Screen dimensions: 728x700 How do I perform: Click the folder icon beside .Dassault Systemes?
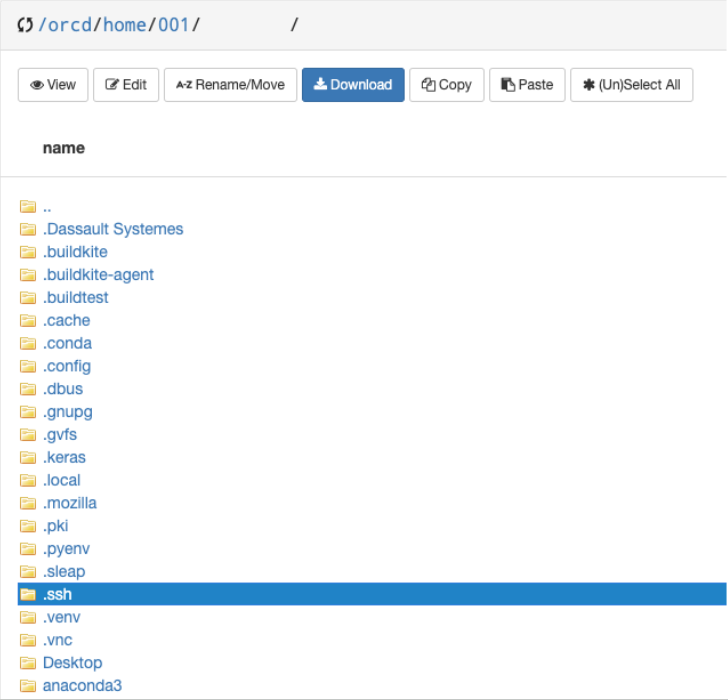click(28, 229)
